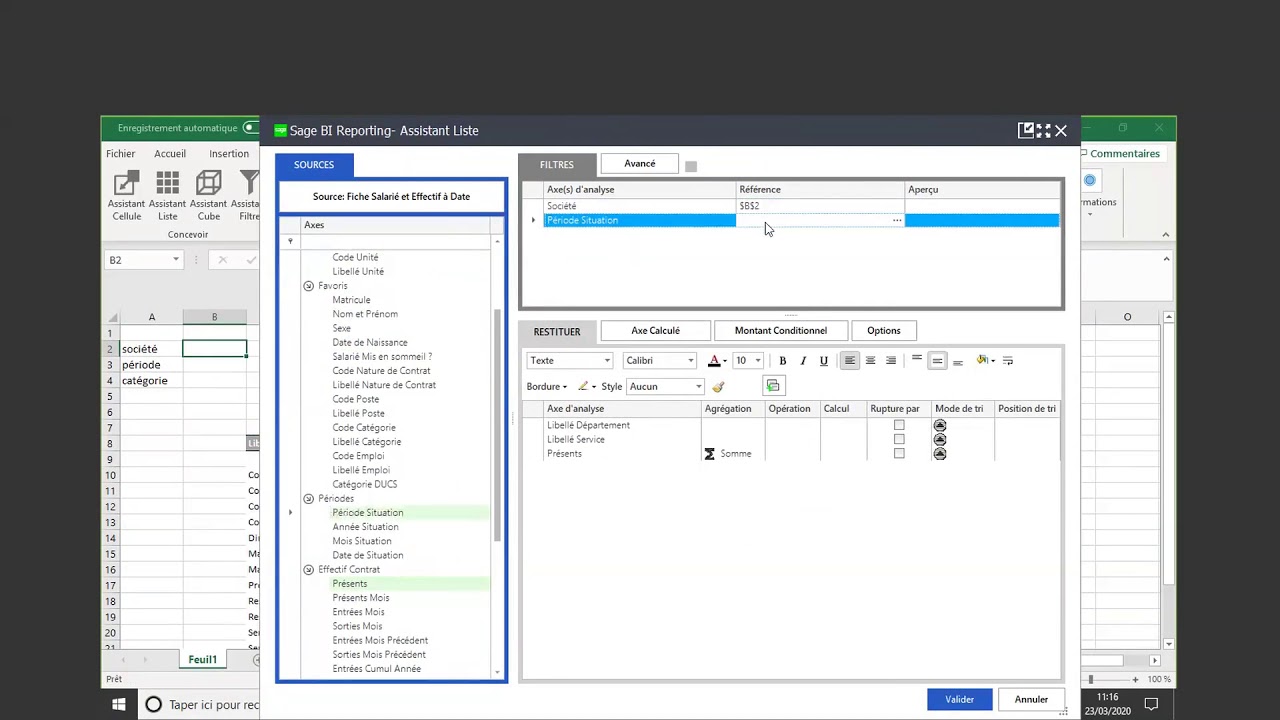This screenshot has width=1280, height=720.
Task: Click Assistant Cube icon in Excel ribbon
Action: (x=208, y=194)
